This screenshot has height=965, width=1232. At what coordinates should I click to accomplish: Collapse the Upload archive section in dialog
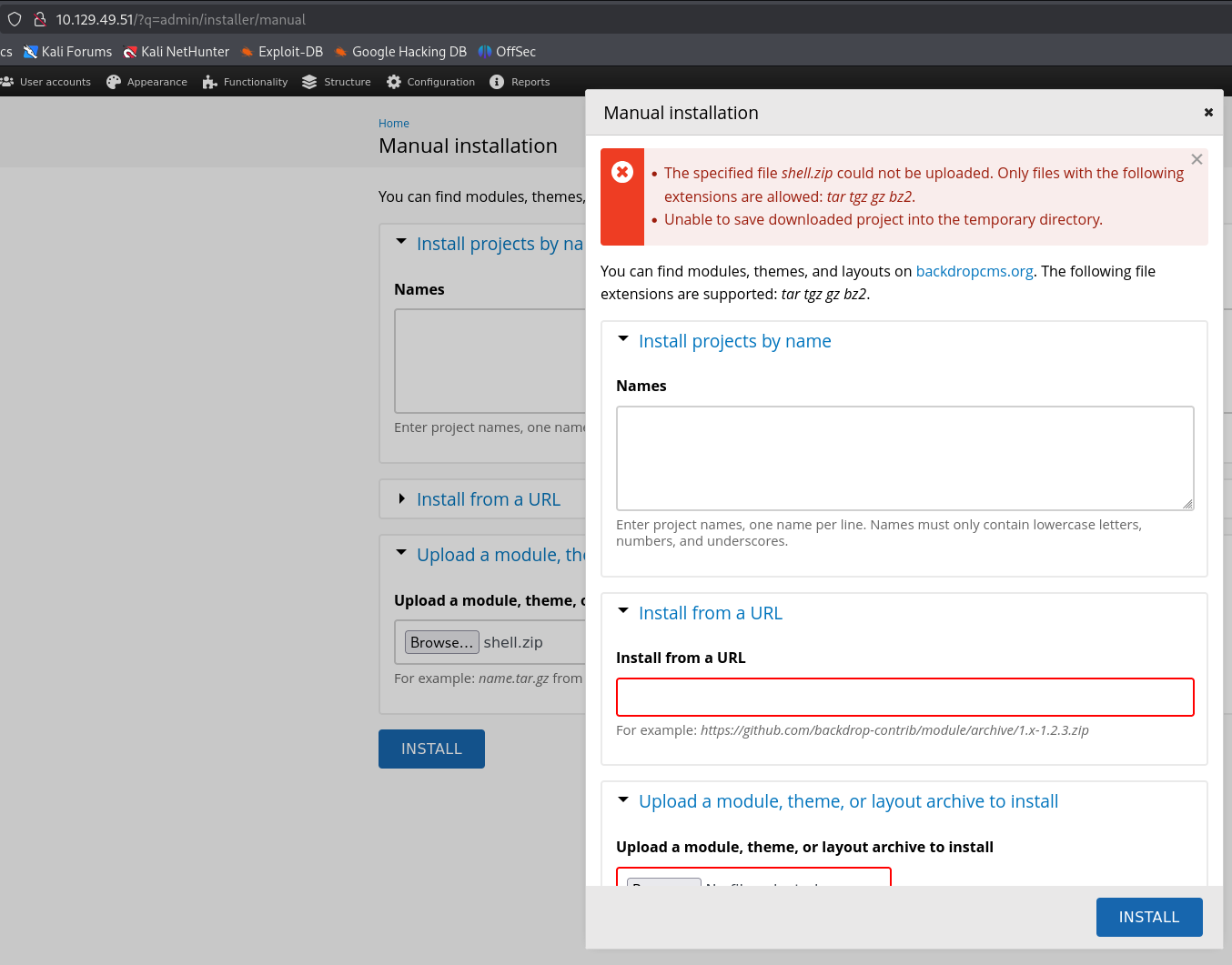(x=847, y=801)
